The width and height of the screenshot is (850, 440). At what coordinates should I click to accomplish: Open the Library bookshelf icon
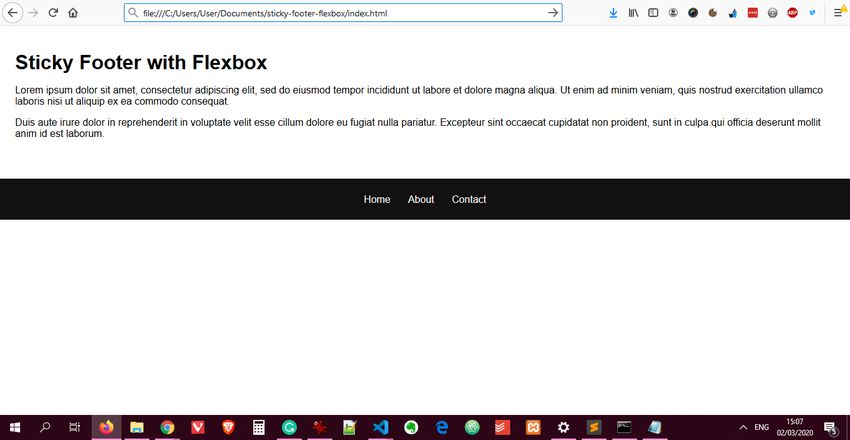pyautogui.click(x=633, y=13)
